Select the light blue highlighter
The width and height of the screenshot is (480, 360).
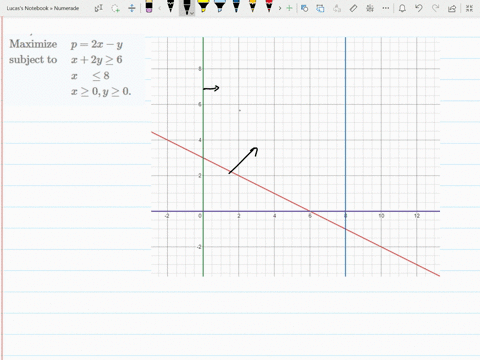[x=219, y=7]
